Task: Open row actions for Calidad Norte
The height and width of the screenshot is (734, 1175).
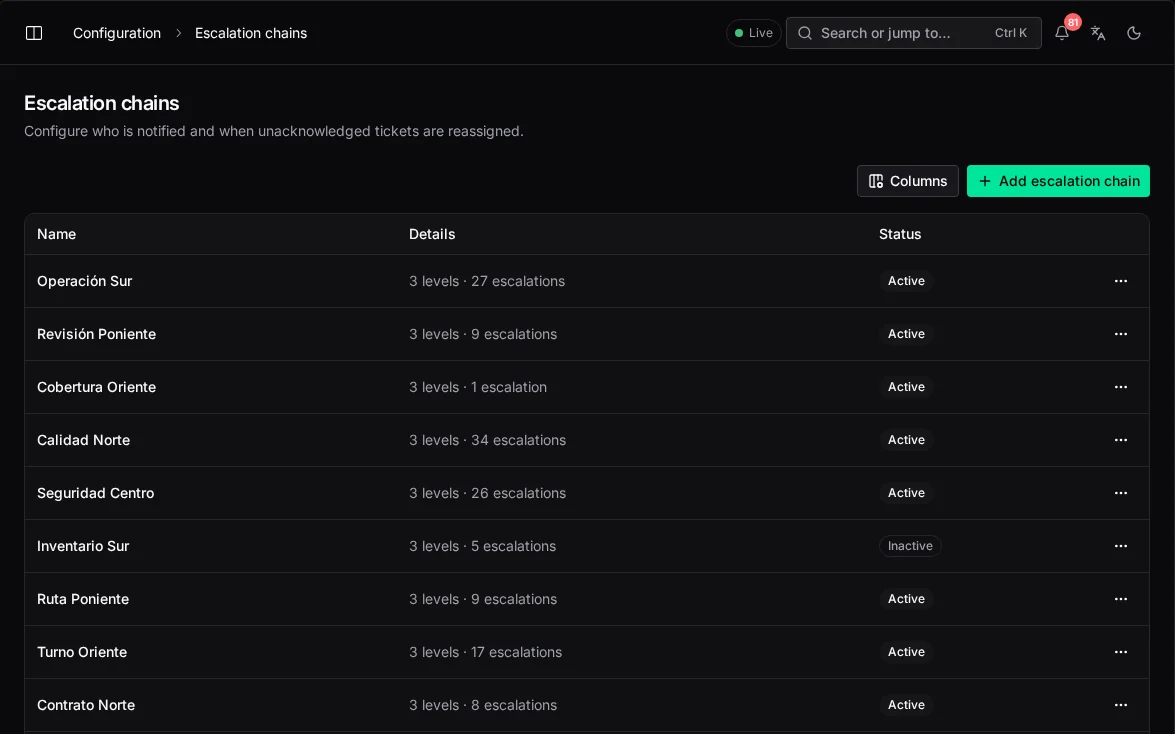Action: click(x=1120, y=440)
